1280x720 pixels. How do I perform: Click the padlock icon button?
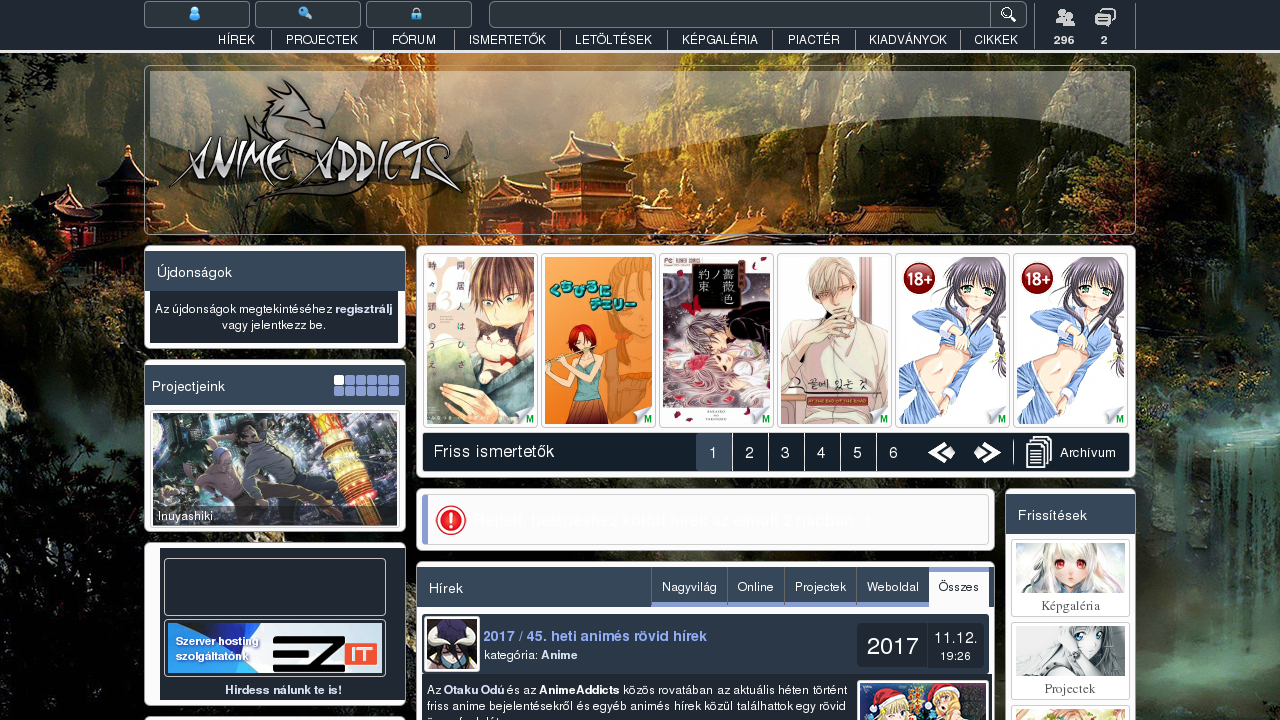point(418,14)
